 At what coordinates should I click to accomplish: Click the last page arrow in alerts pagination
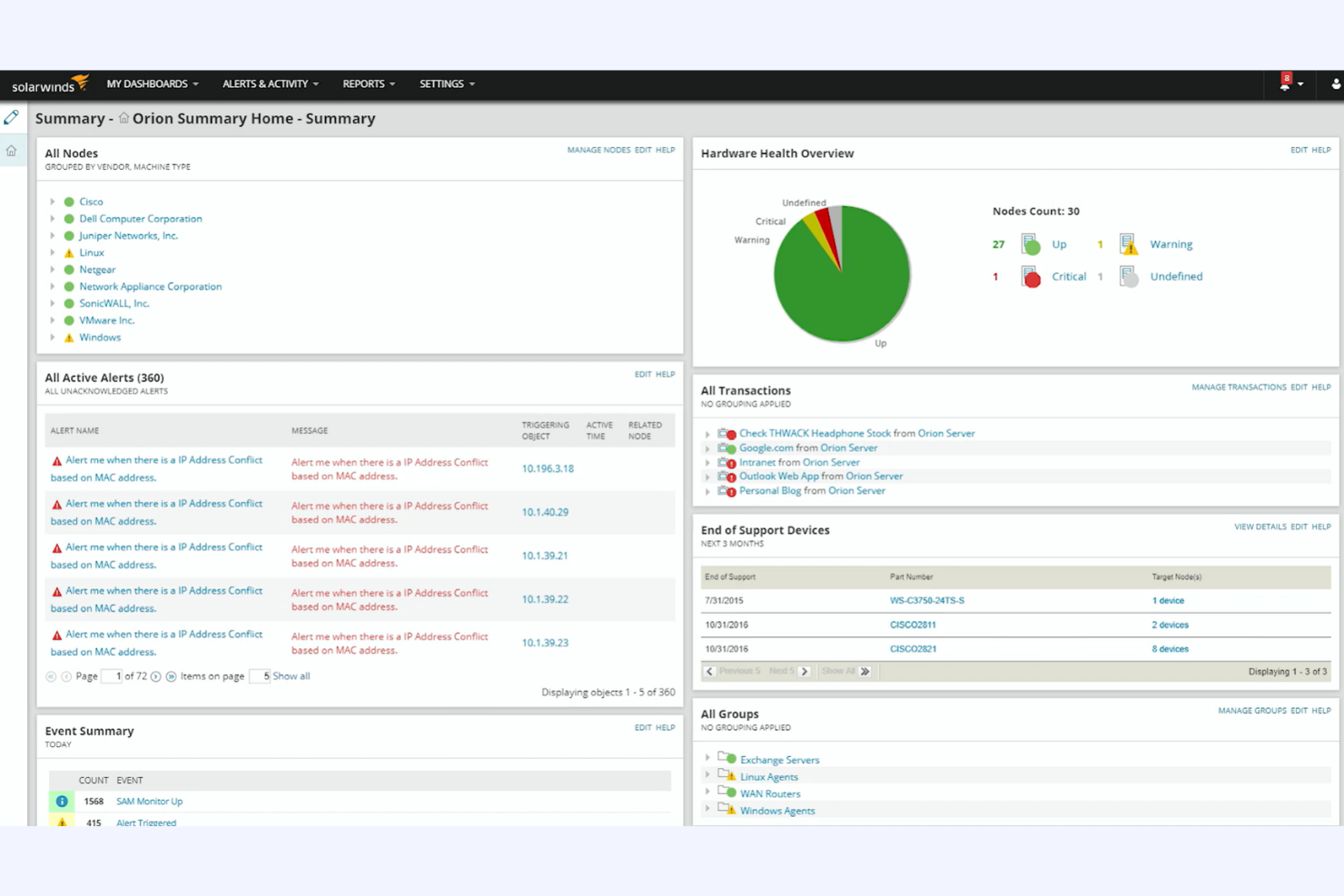(x=172, y=676)
